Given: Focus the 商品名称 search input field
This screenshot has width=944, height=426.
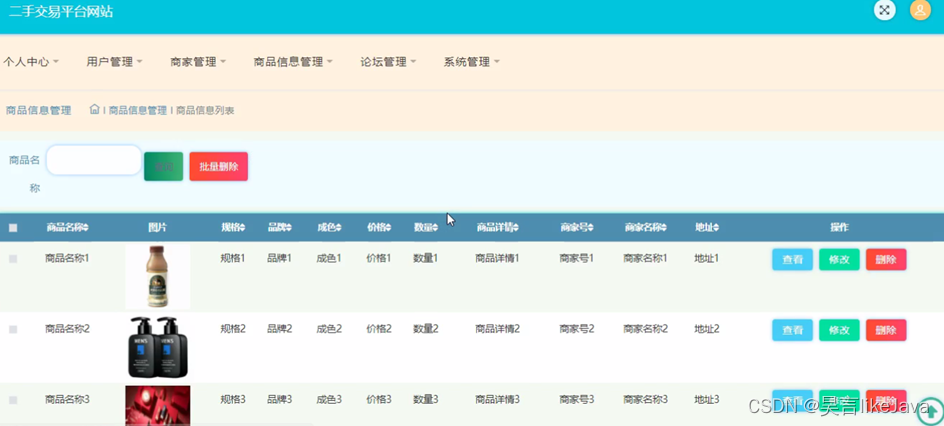Looking at the screenshot, I should (x=94, y=160).
